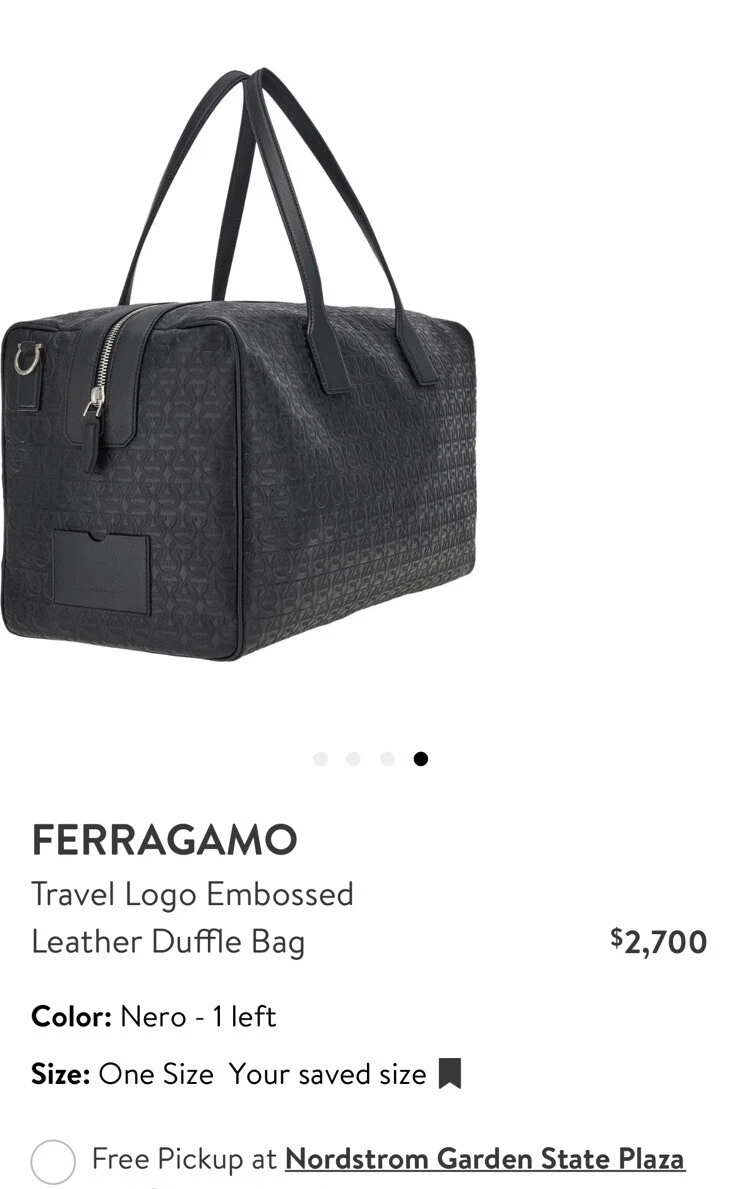Tap the duffle bag product image
The width and height of the screenshot is (737, 1189).
(239, 364)
